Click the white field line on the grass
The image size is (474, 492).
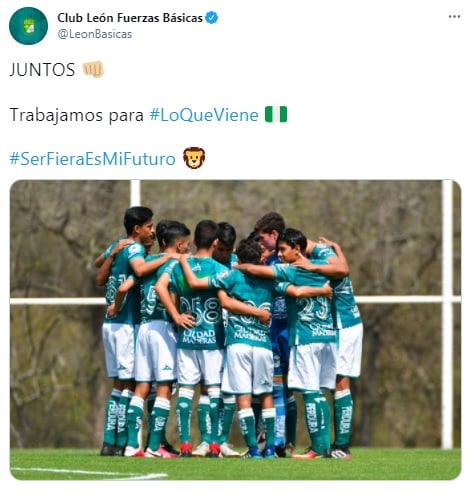89,473
